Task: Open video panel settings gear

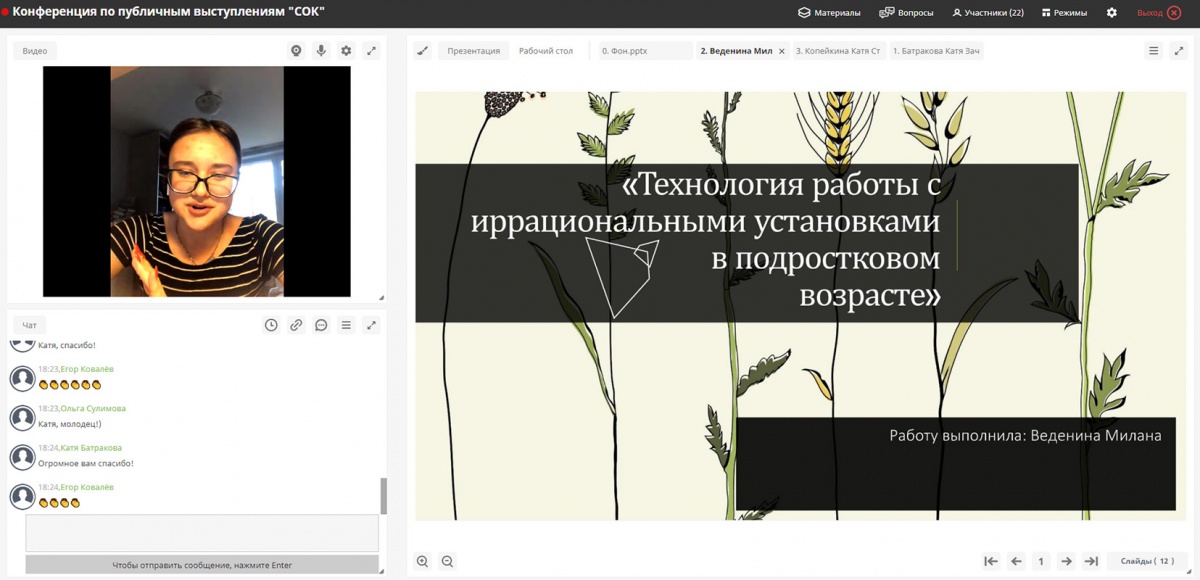Action: pos(346,51)
